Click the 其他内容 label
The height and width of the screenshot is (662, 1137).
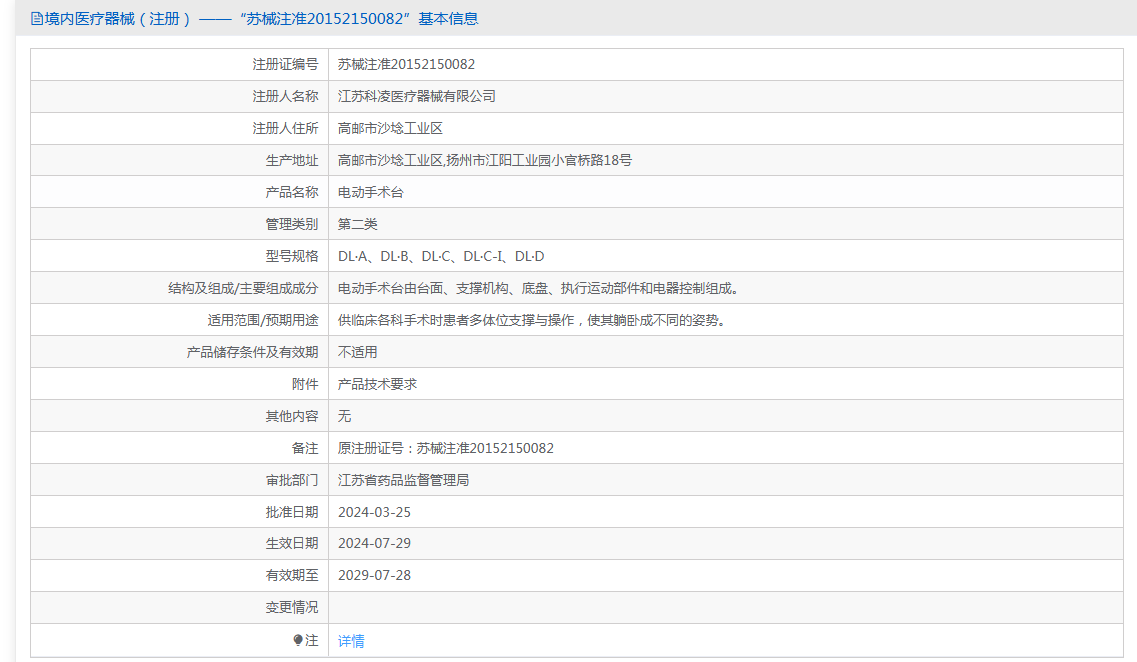pos(292,415)
